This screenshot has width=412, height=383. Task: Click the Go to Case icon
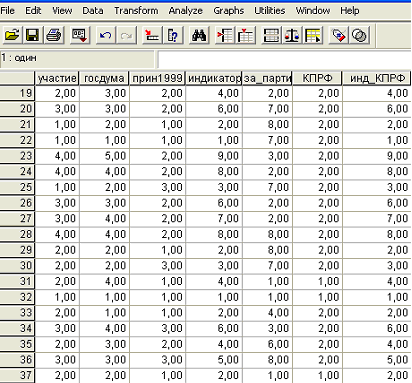[152, 35]
